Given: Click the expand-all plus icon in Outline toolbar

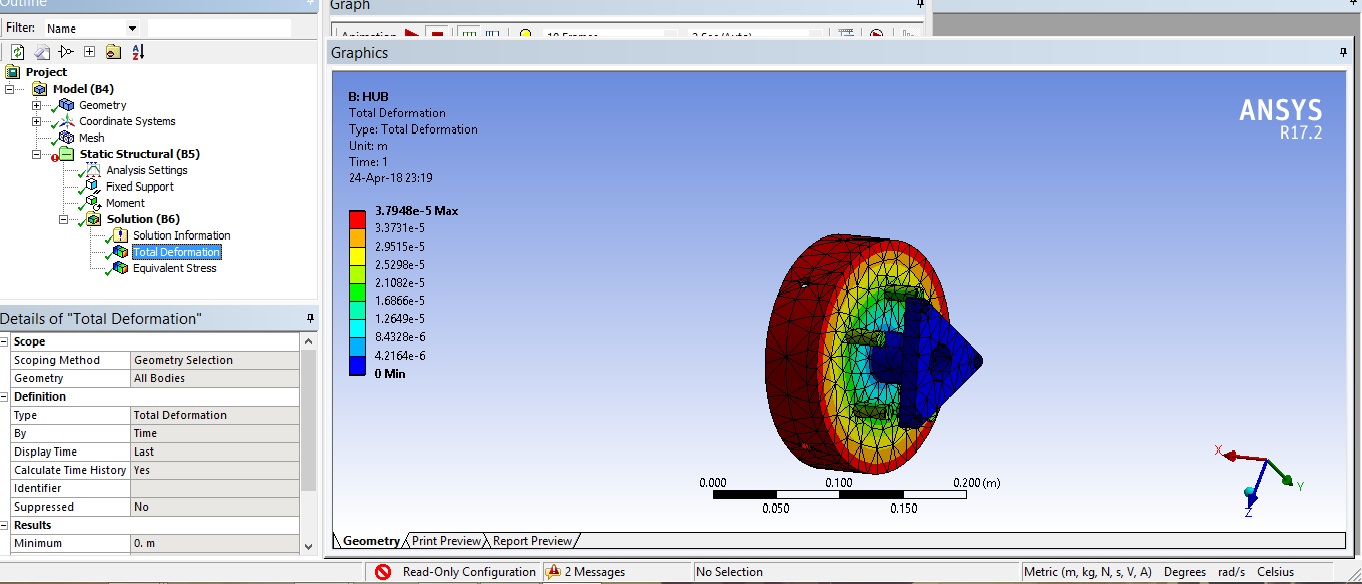Looking at the screenshot, I should (89, 52).
